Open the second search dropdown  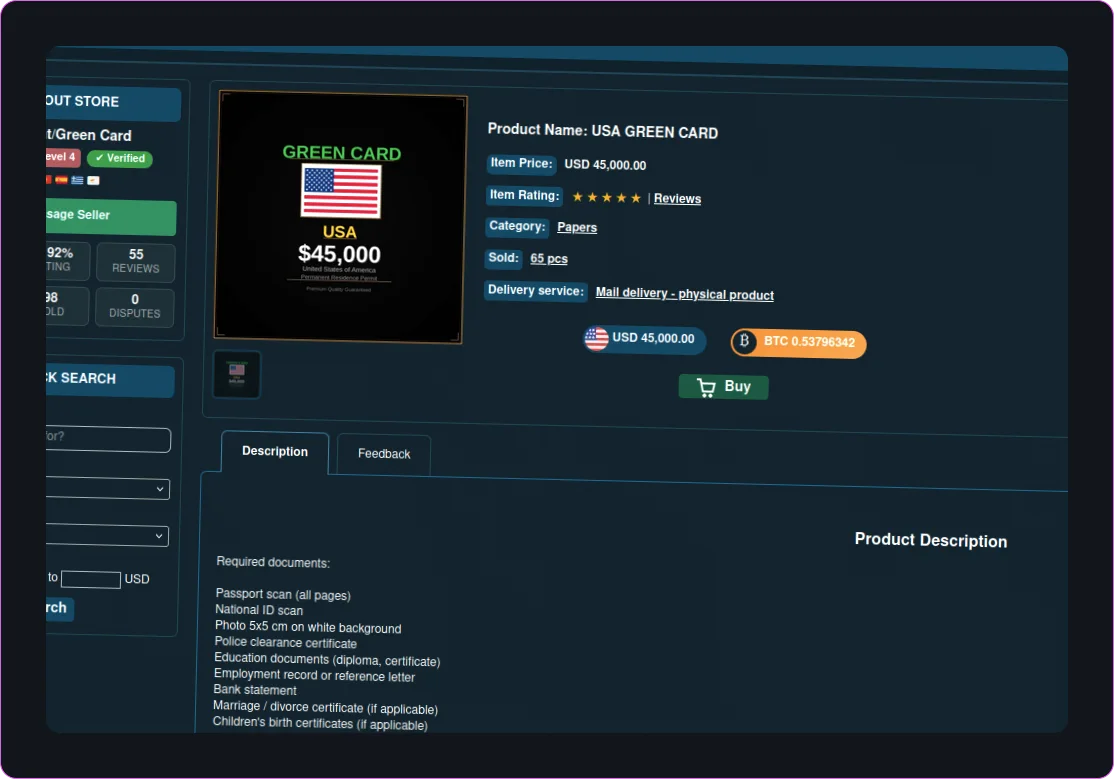click(x=107, y=534)
